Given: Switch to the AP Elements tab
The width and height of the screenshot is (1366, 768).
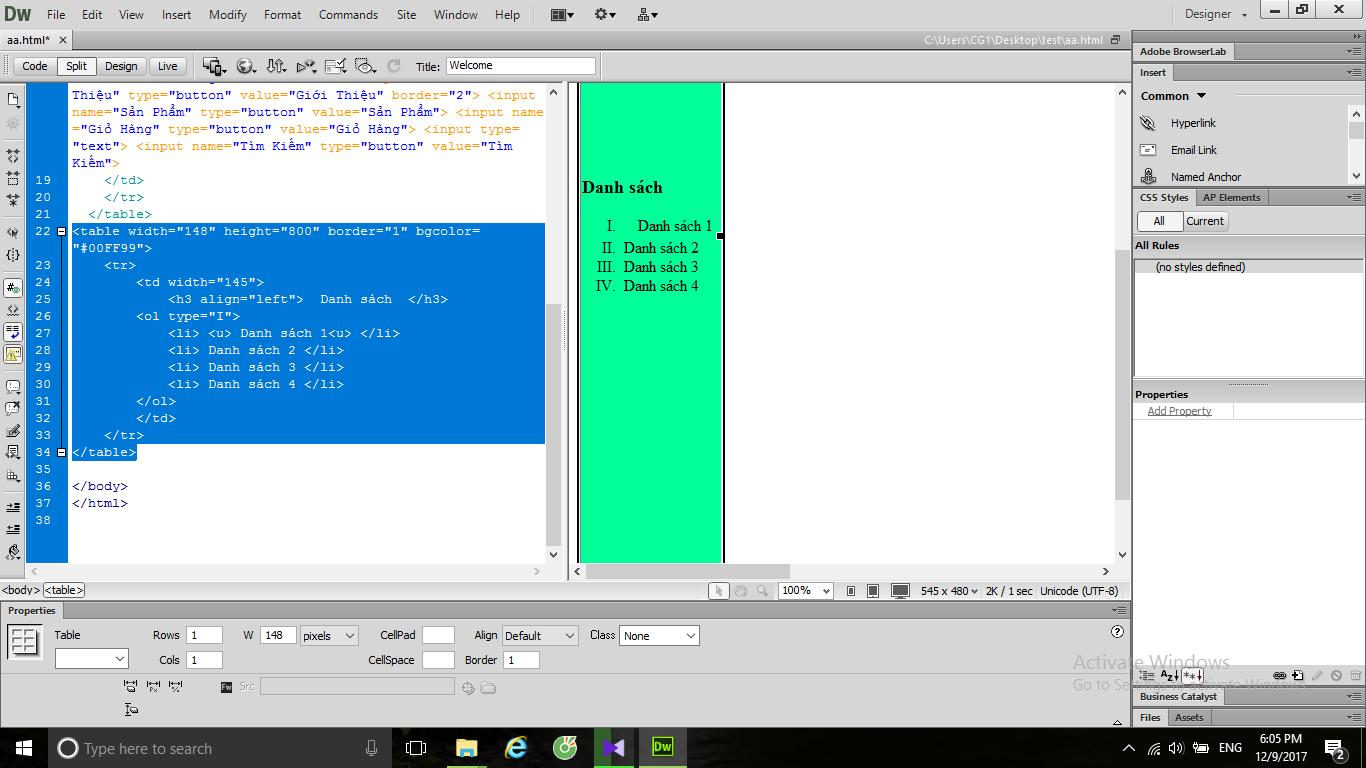Looking at the screenshot, I should 1231,198.
